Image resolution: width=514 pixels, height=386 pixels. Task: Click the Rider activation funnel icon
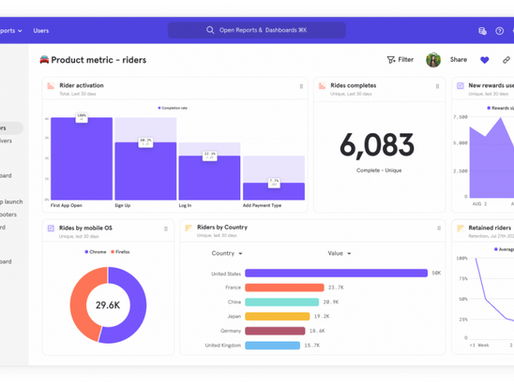pyautogui.click(x=51, y=86)
